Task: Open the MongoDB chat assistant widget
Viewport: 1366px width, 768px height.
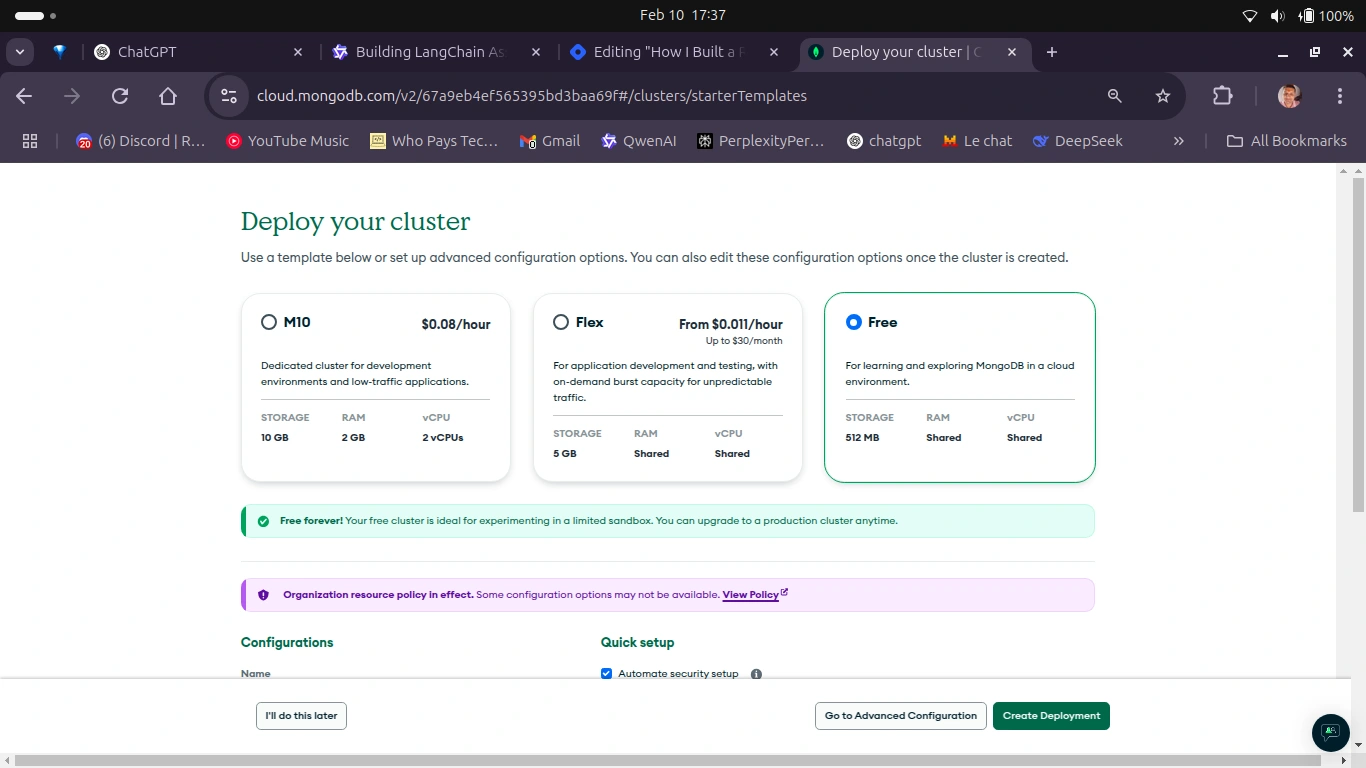Action: pyautogui.click(x=1330, y=733)
